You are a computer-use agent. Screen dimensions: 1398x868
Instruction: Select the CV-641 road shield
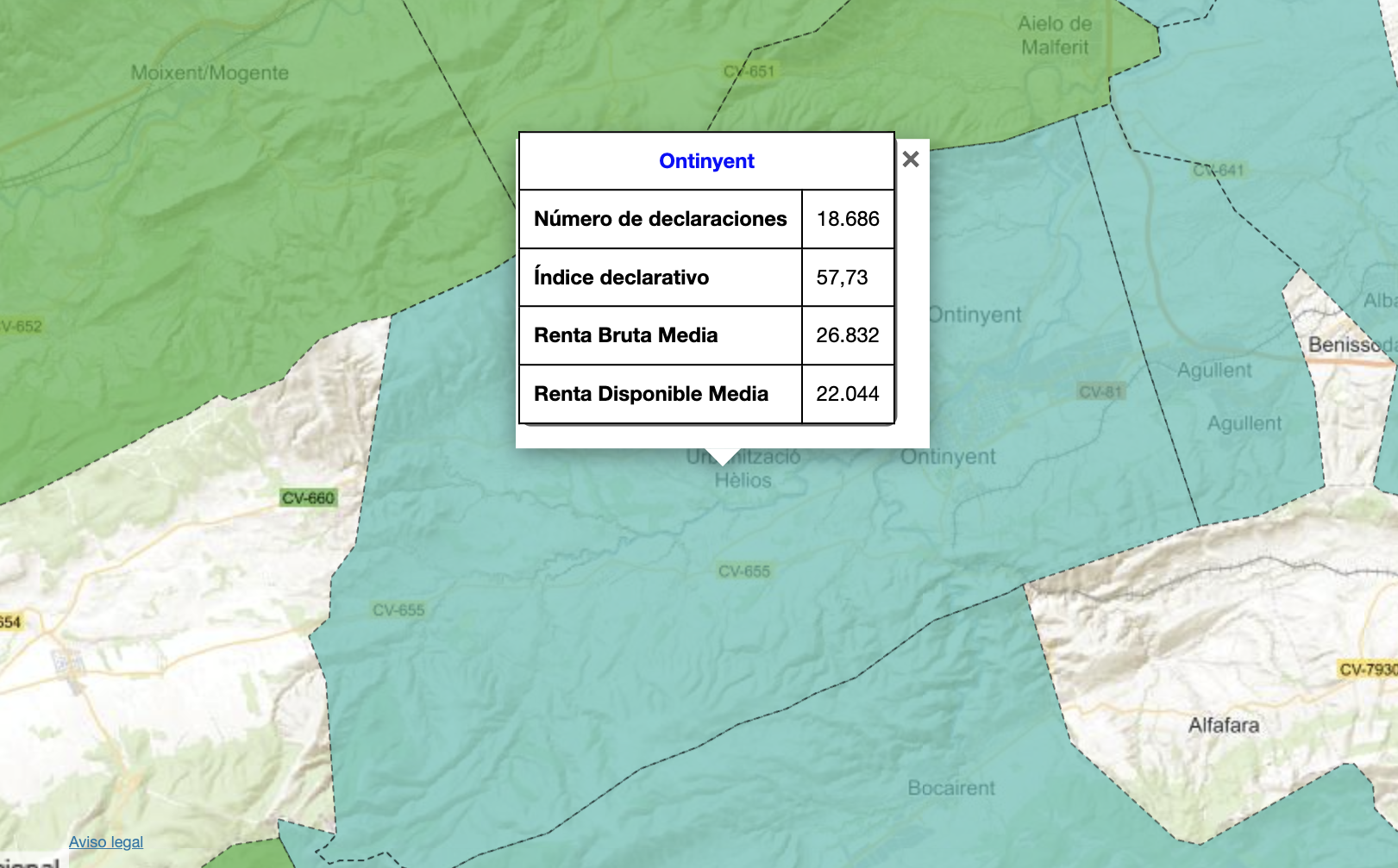(x=1219, y=170)
